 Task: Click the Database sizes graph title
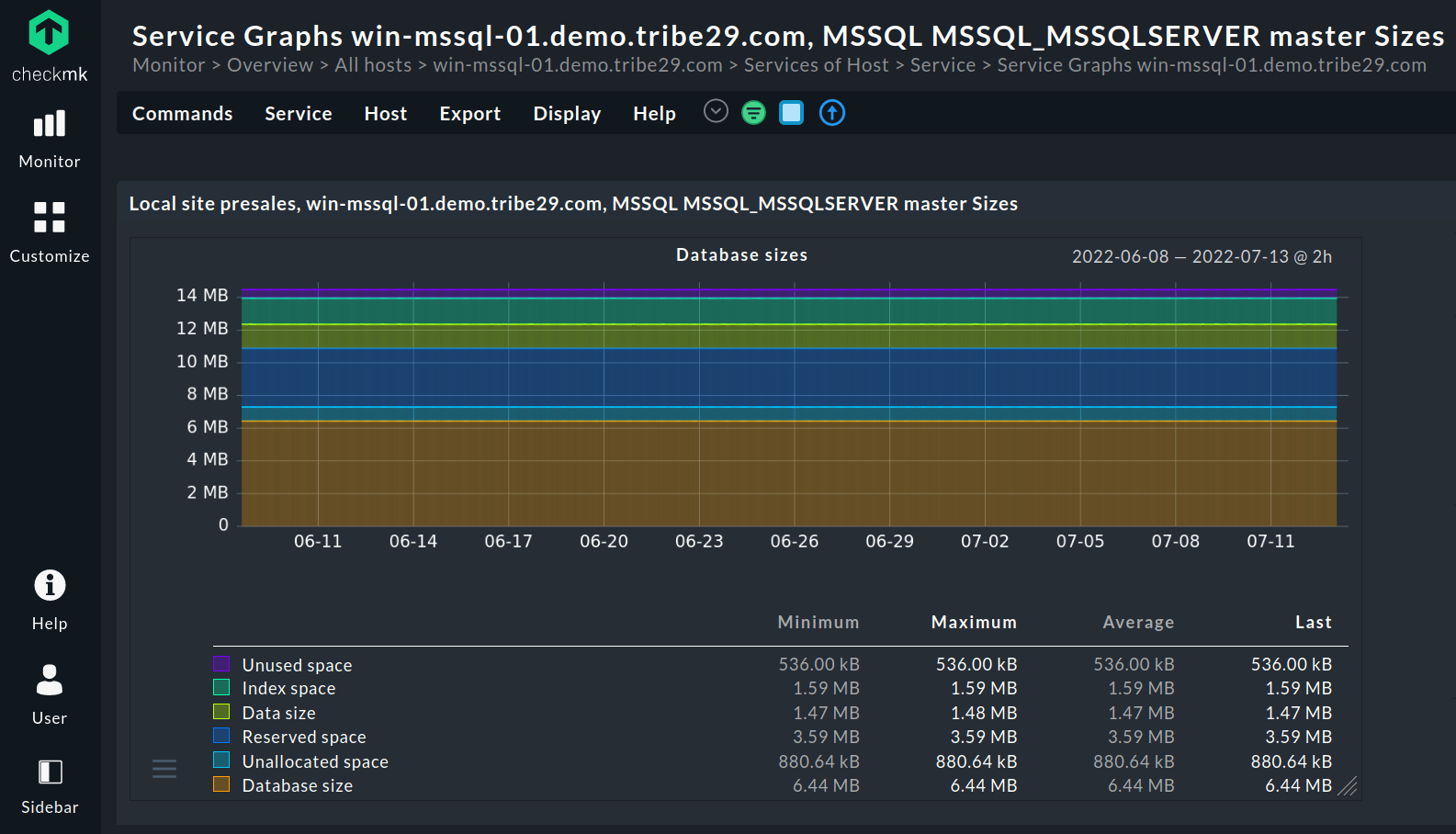[x=742, y=255]
